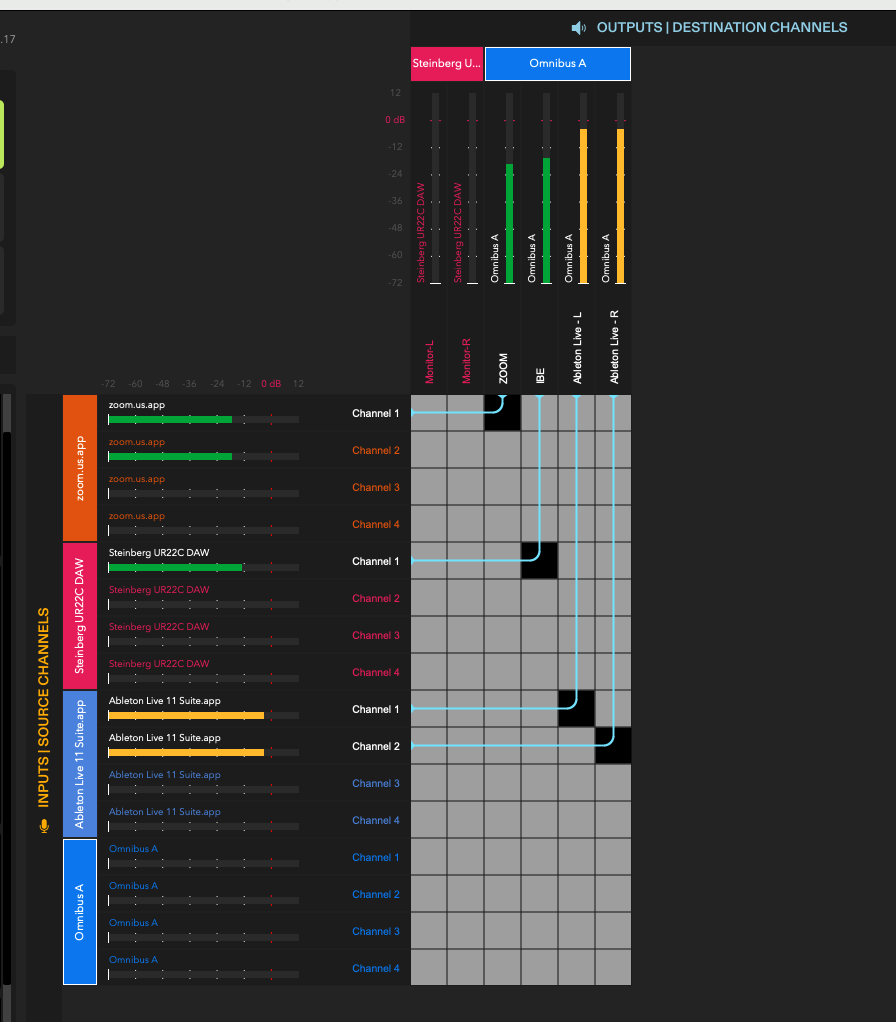Select the Omnibus A output device tab
The width and height of the screenshot is (896, 1022).
(x=558, y=64)
